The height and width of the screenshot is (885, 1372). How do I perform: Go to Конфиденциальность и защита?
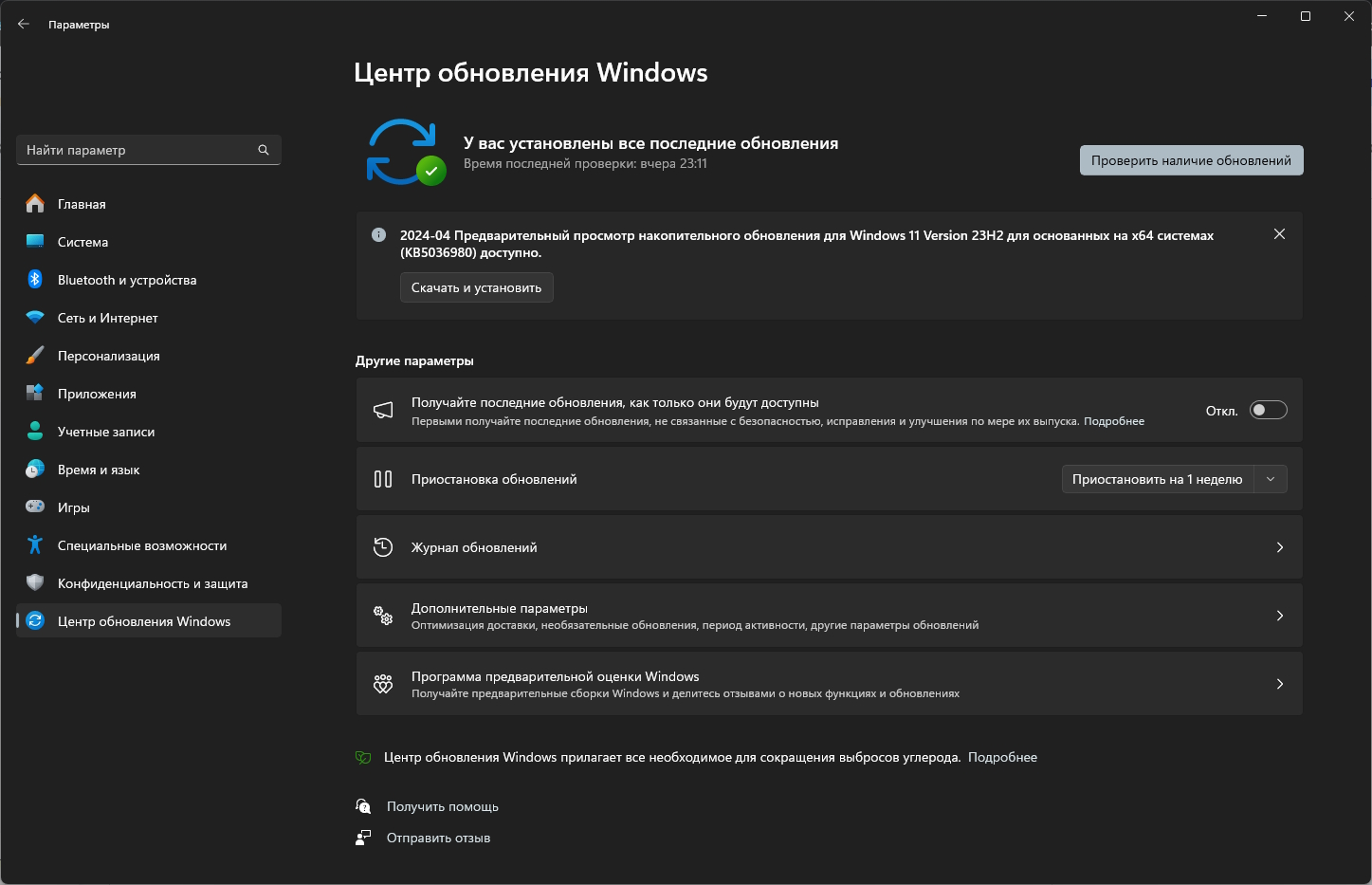click(149, 583)
